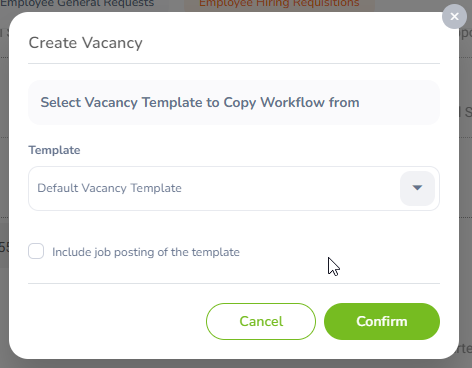Select the small triangle icon in Template field
The width and height of the screenshot is (472, 368).
tap(417, 188)
